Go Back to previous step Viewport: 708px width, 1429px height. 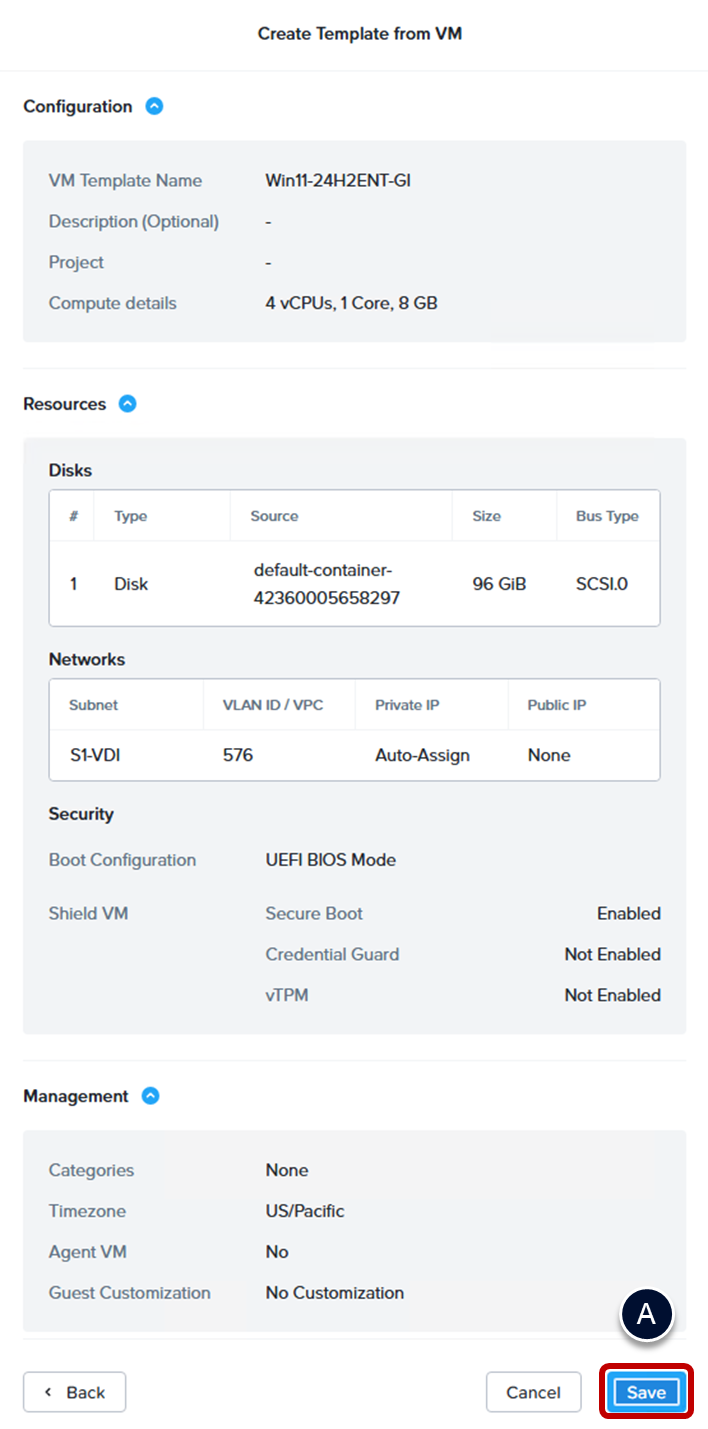tap(75, 1392)
